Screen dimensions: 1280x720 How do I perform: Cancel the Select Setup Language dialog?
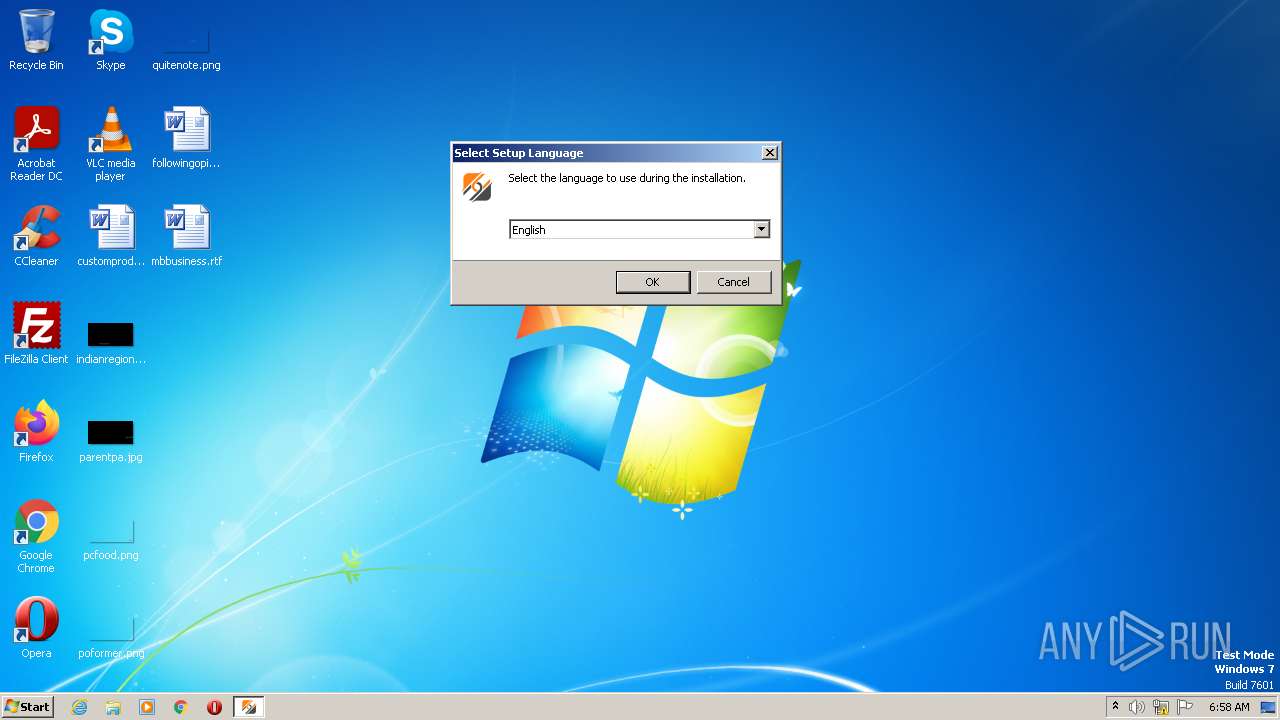(x=733, y=282)
